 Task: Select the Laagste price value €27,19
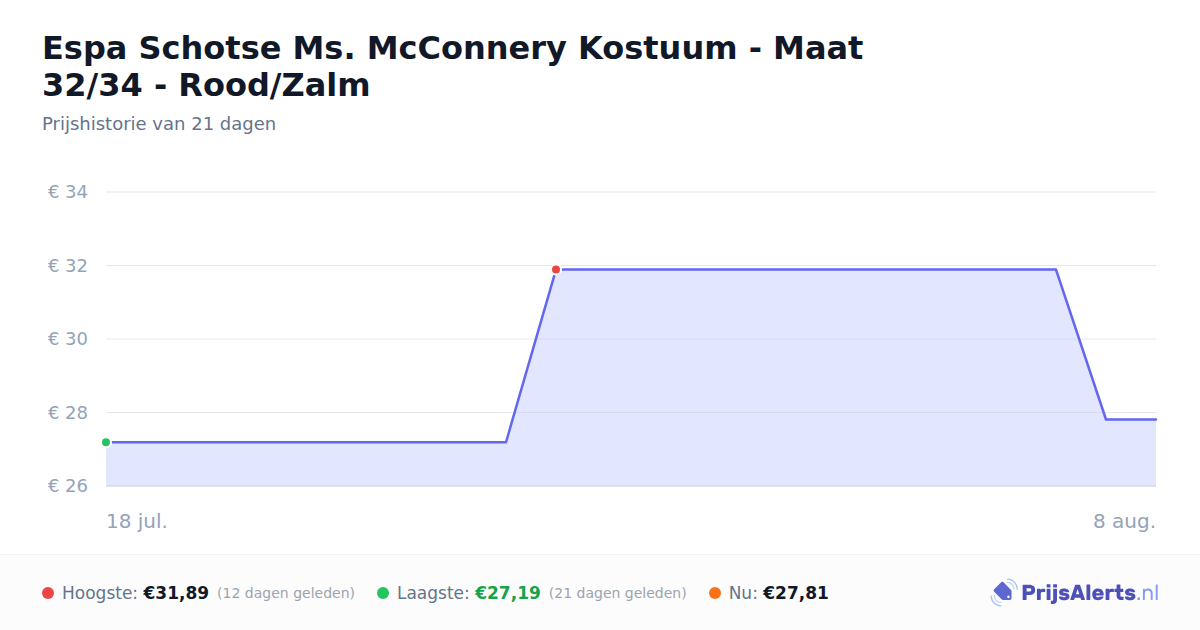click(x=508, y=593)
